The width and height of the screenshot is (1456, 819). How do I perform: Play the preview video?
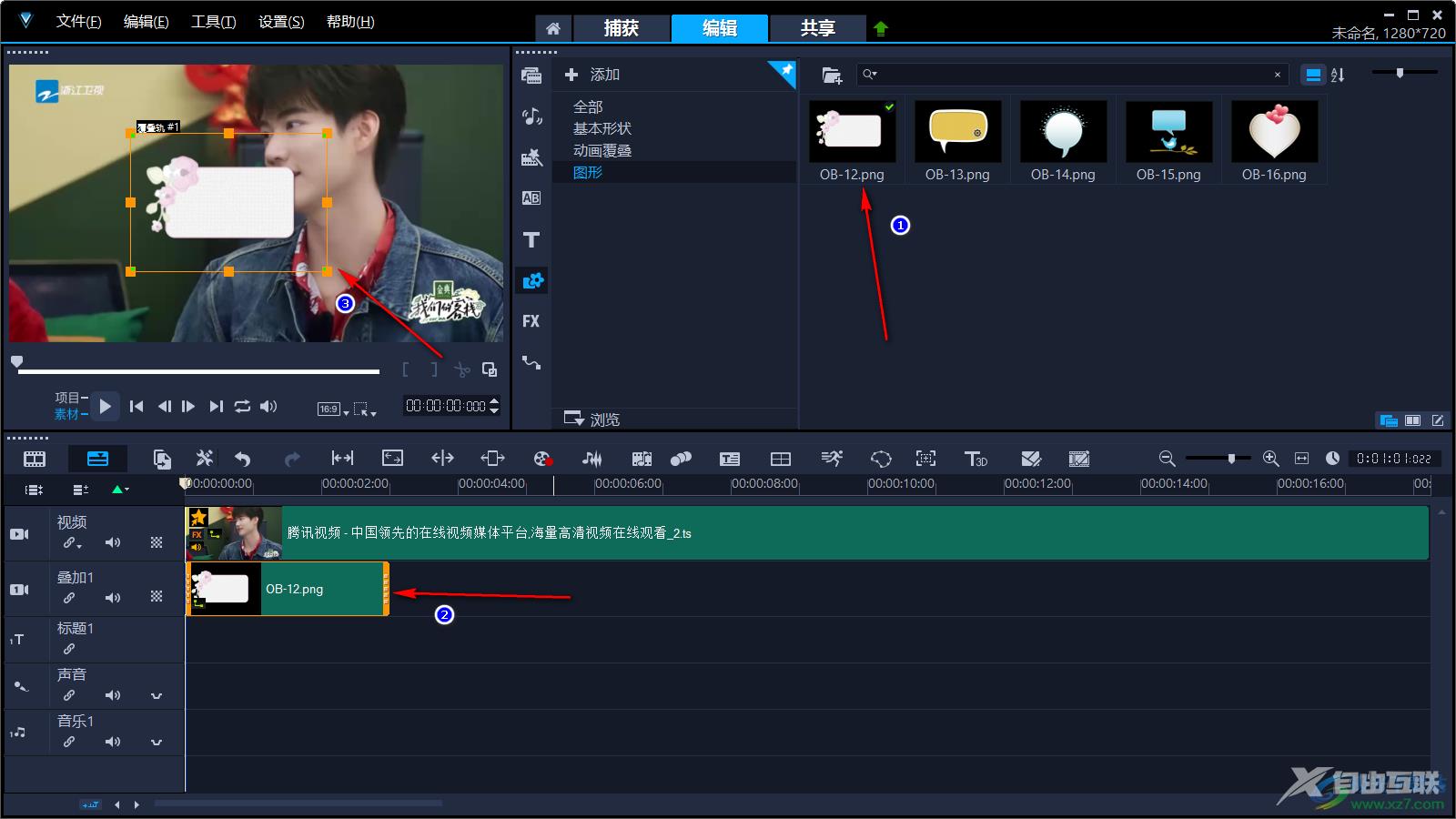pos(106,407)
